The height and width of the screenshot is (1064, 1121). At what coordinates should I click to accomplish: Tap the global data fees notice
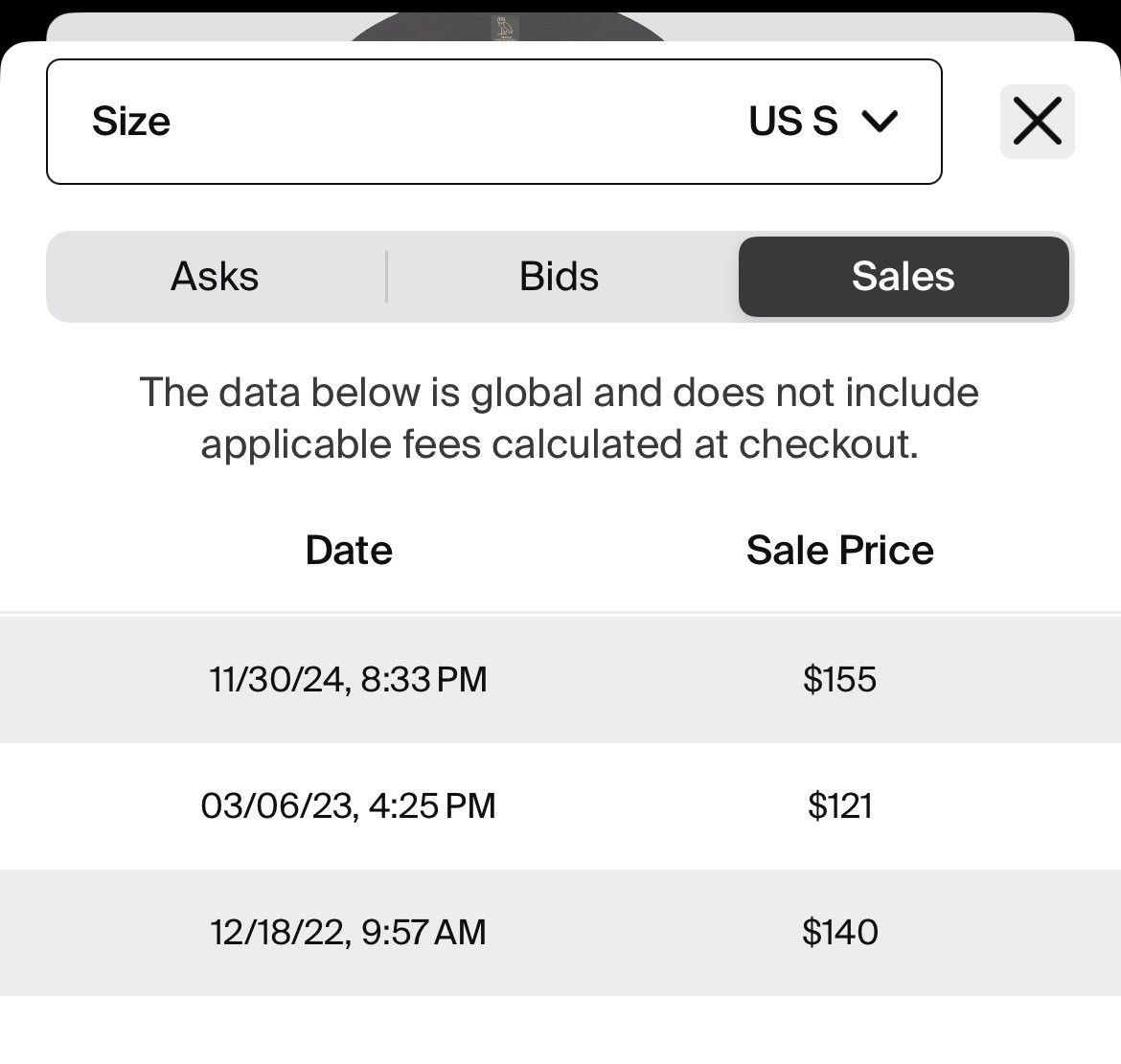pyautogui.click(x=560, y=418)
